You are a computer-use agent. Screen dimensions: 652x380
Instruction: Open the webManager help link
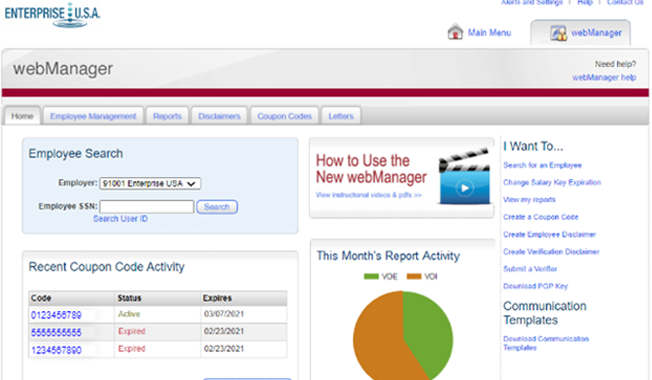[x=604, y=77]
